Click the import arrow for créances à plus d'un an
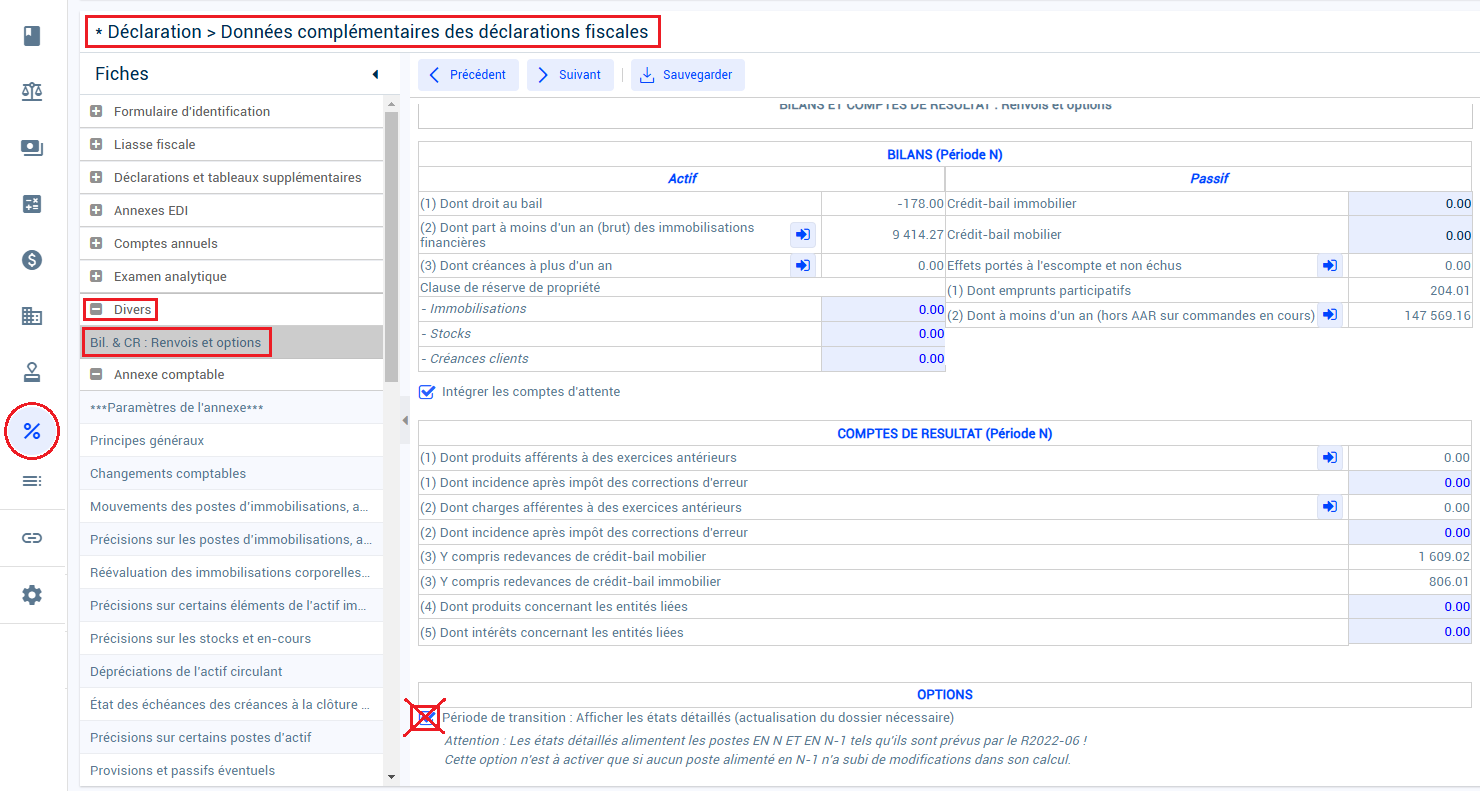The width and height of the screenshot is (1480, 791). tap(803, 265)
